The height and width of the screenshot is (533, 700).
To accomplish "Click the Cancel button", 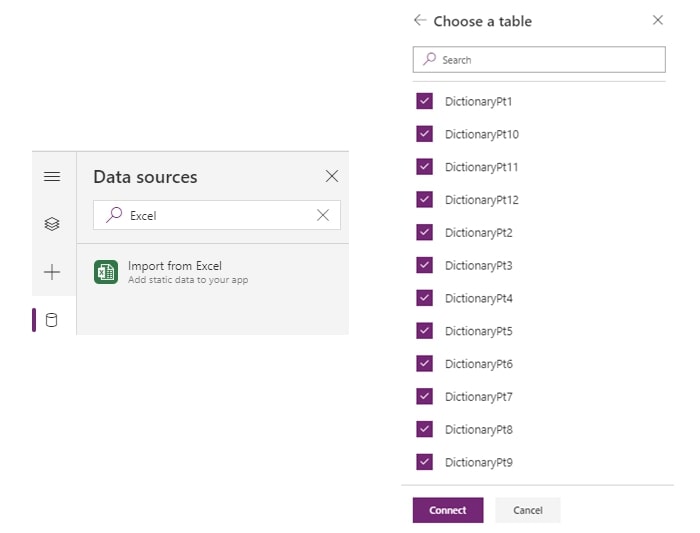I will [528, 510].
